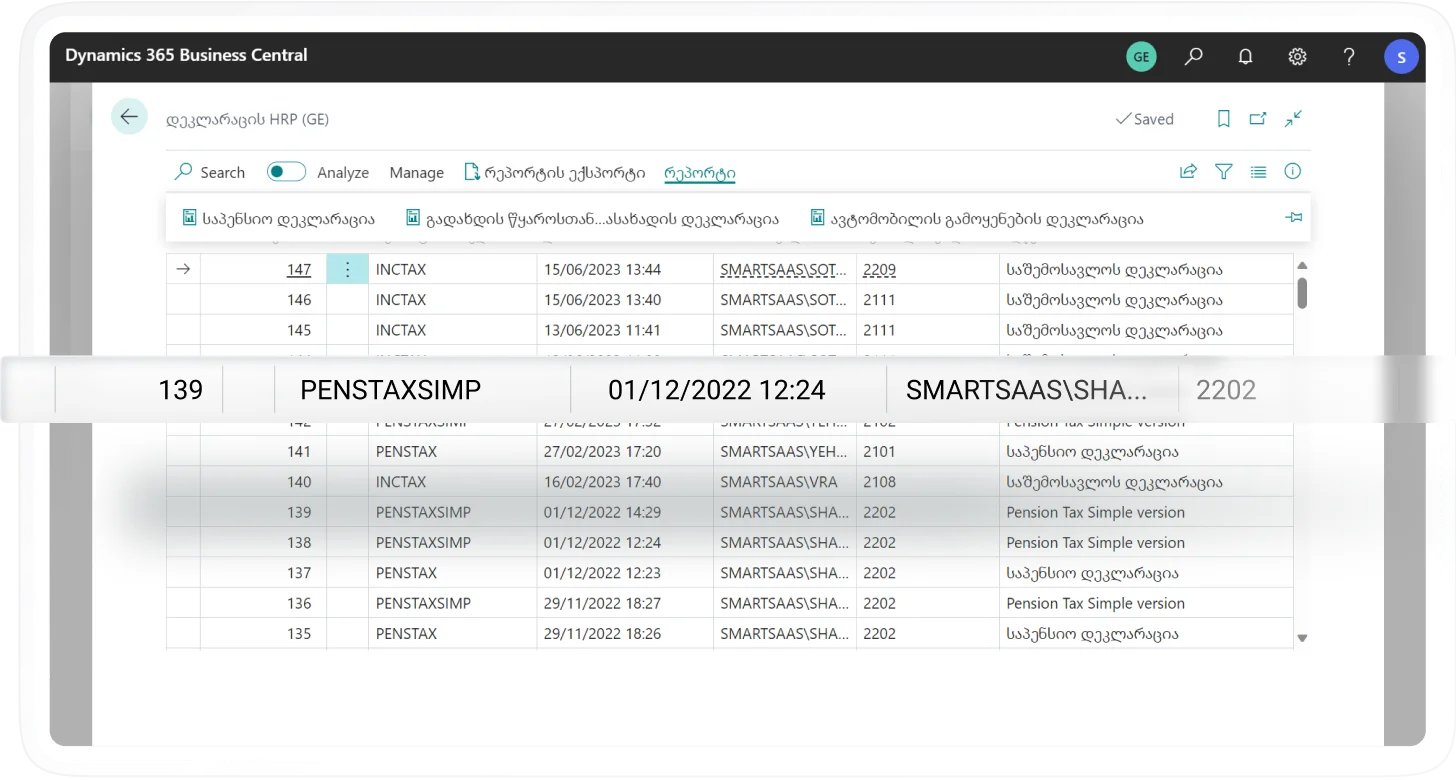Toggle the Analyze switch
This screenshot has height=780, width=1456.
click(x=286, y=172)
